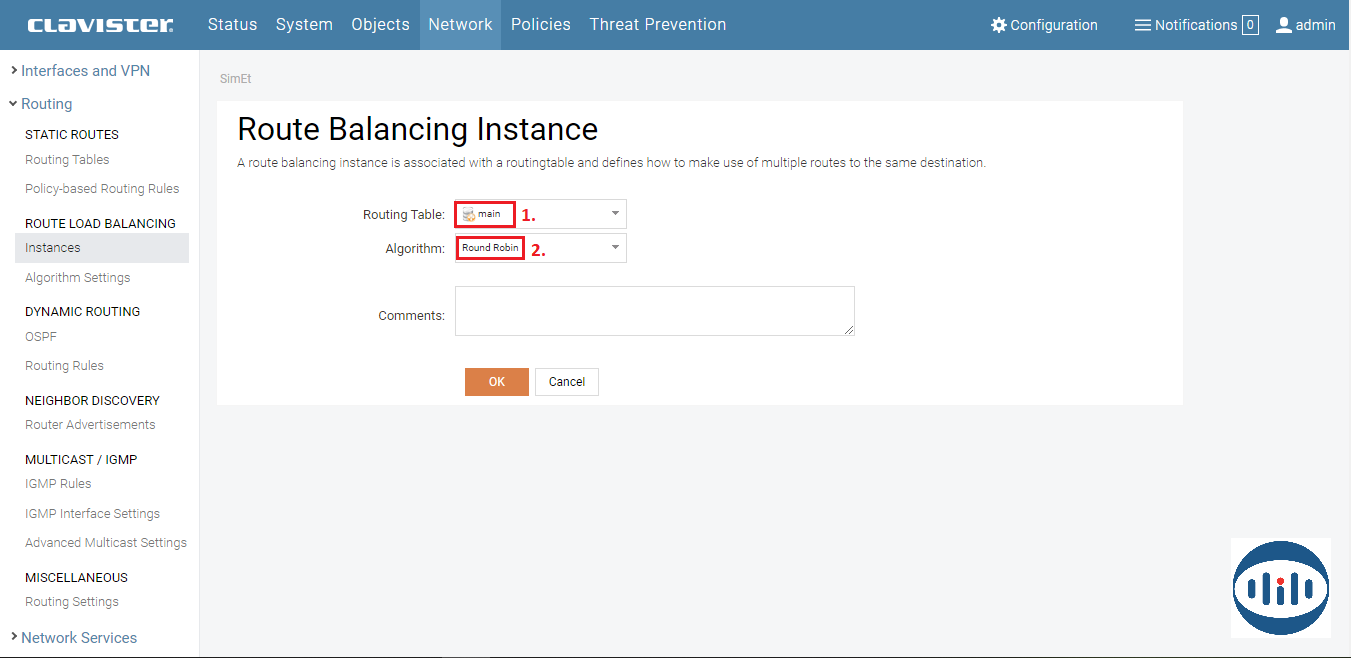
Task: Click the admin user icon
Action: tap(1284, 25)
